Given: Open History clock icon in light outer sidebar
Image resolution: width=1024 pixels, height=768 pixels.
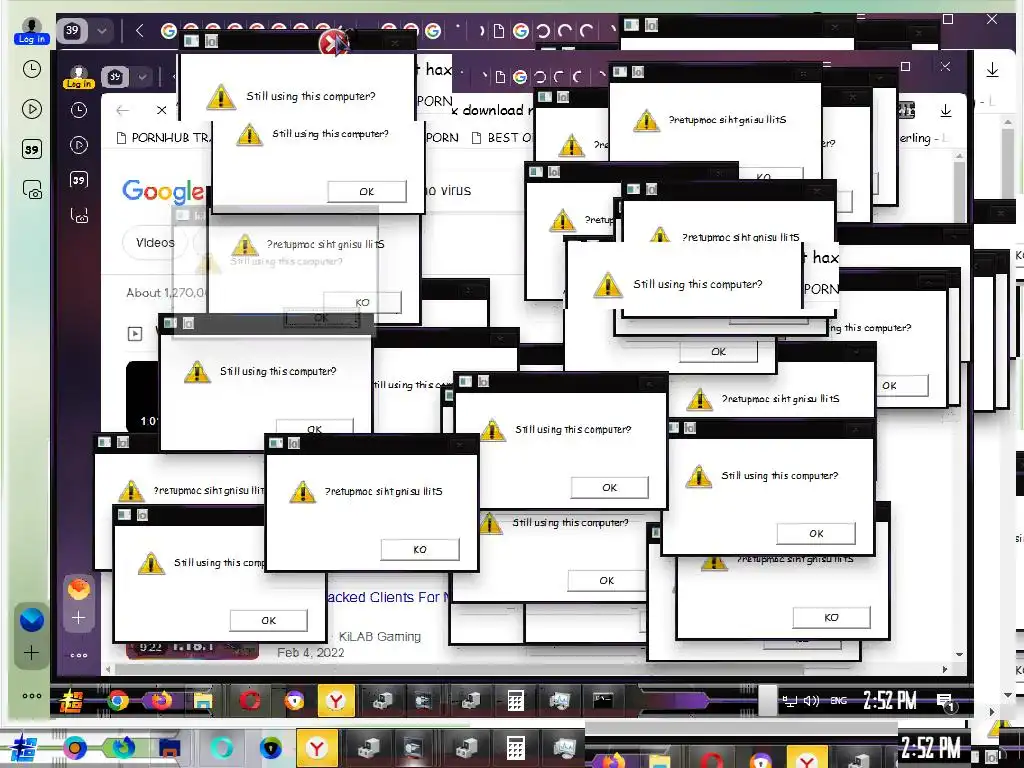Looking at the screenshot, I should (x=31, y=69).
